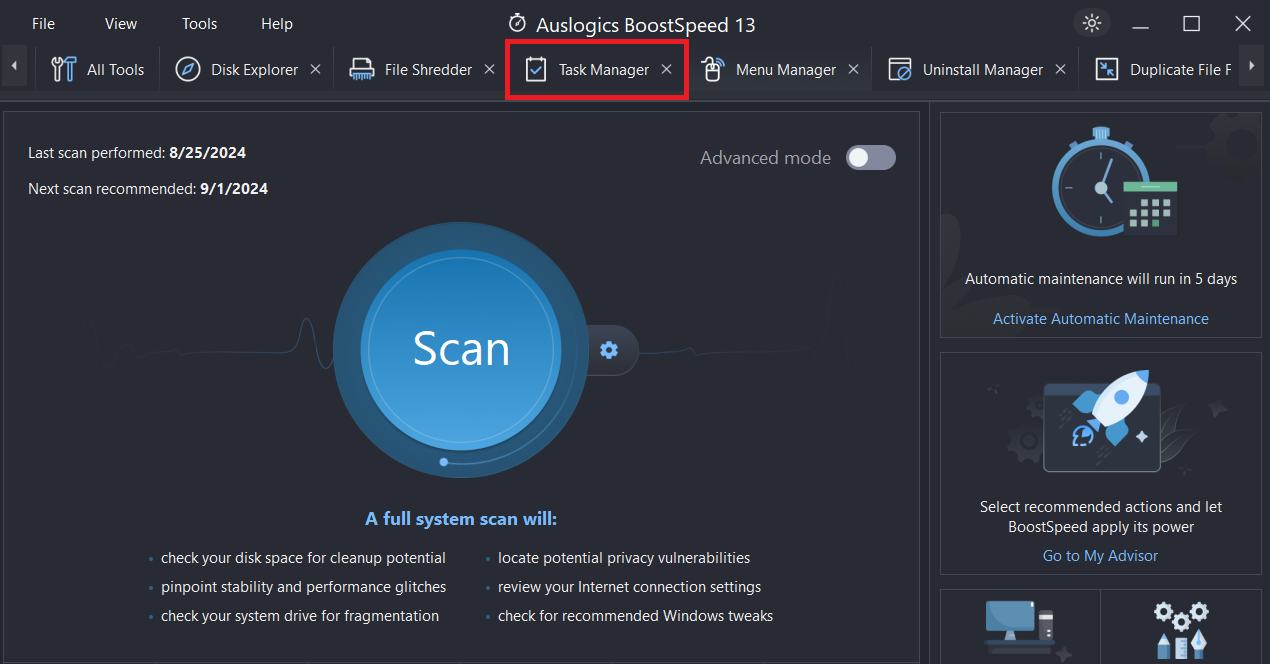
Task: Close the Uninstall Manager tab
Action: coord(1060,69)
